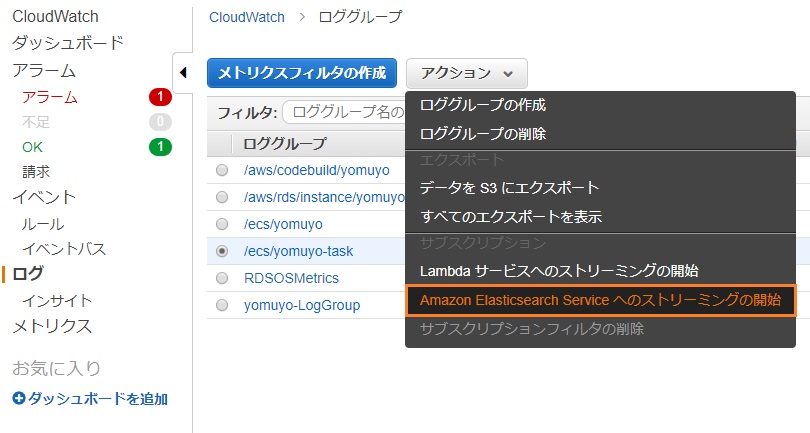Image resolution: width=810 pixels, height=433 pixels.
Task: Collapse the sidebar with the black arrow
Action: pos(183,73)
